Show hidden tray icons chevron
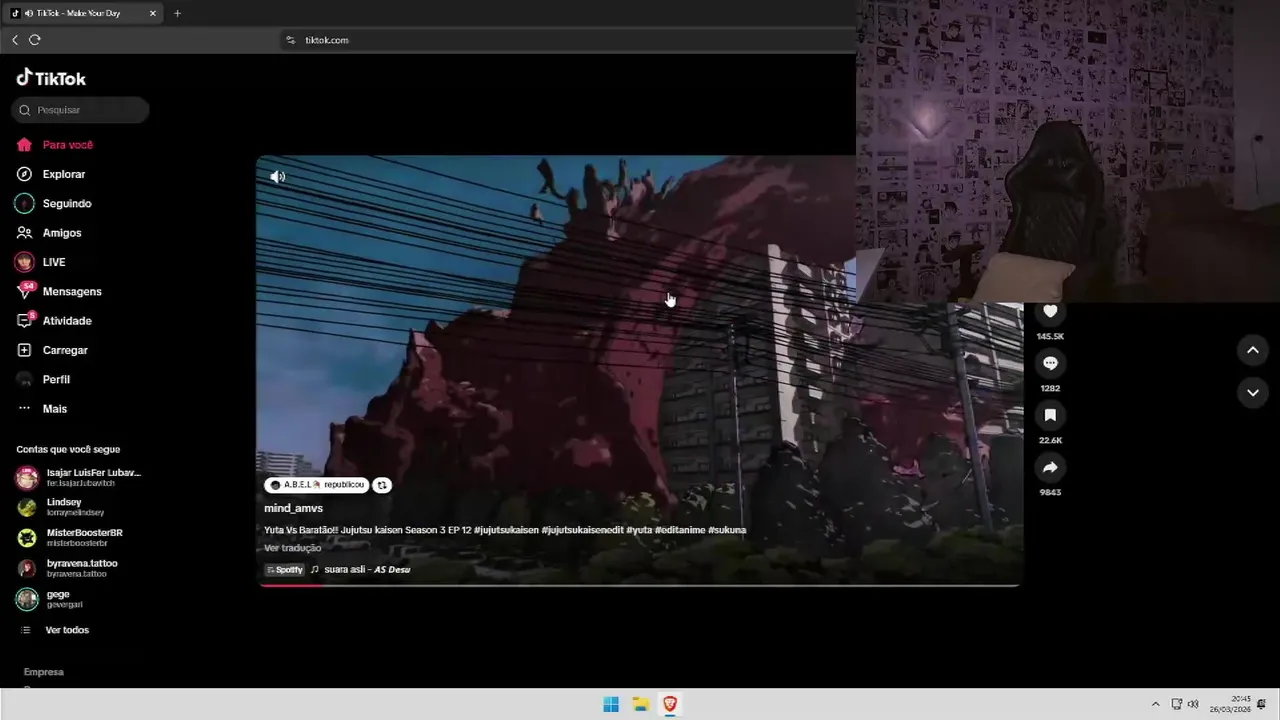The width and height of the screenshot is (1280, 720). pyautogui.click(x=1156, y=704)
